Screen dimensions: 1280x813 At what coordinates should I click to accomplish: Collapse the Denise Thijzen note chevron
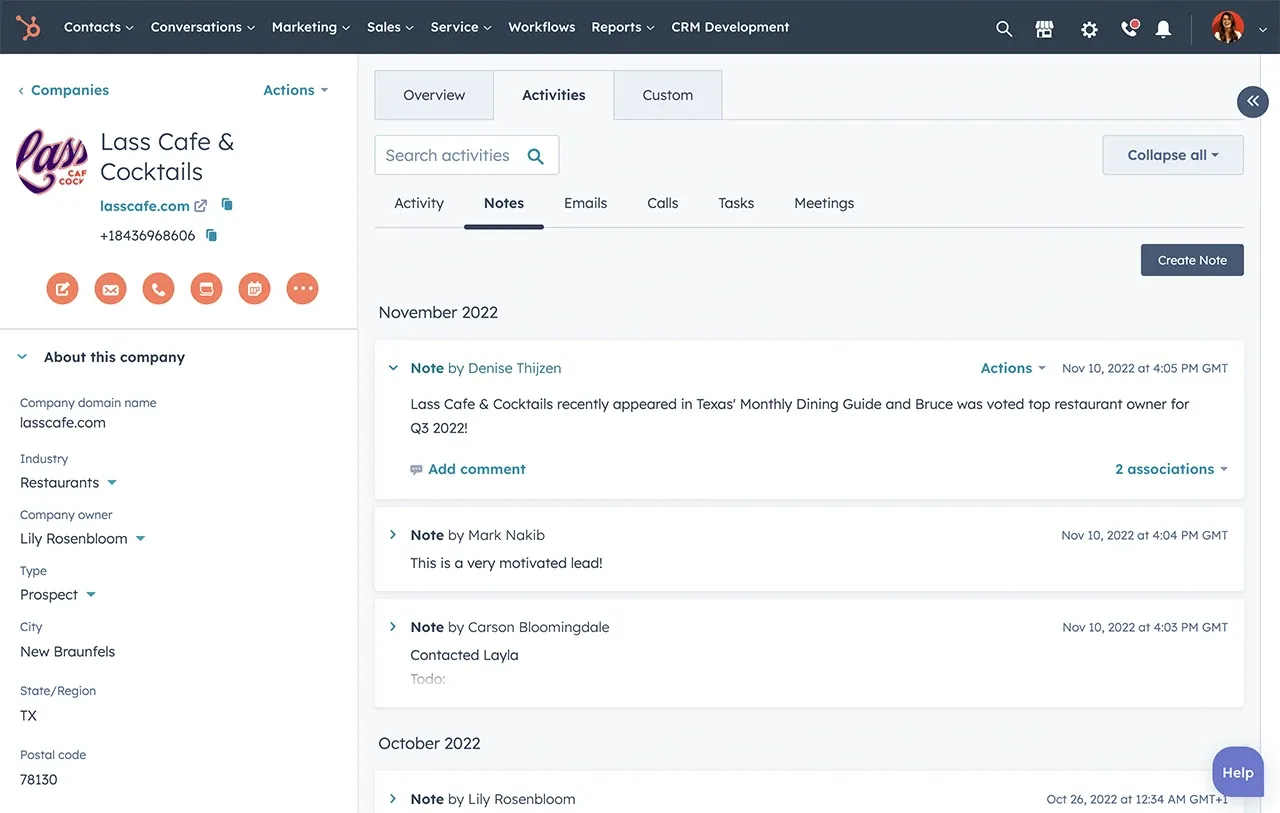coord(392,367)
